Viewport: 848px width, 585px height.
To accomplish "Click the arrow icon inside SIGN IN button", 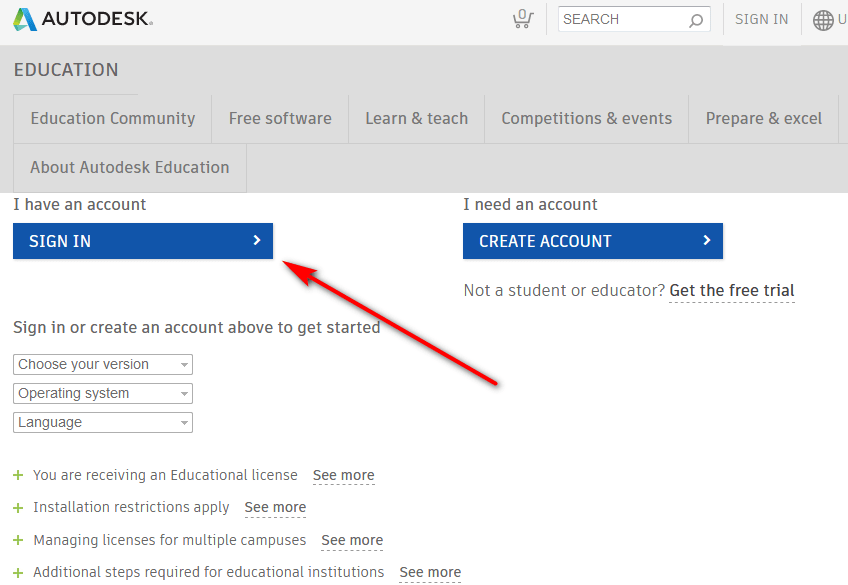I will coord(259,241).
